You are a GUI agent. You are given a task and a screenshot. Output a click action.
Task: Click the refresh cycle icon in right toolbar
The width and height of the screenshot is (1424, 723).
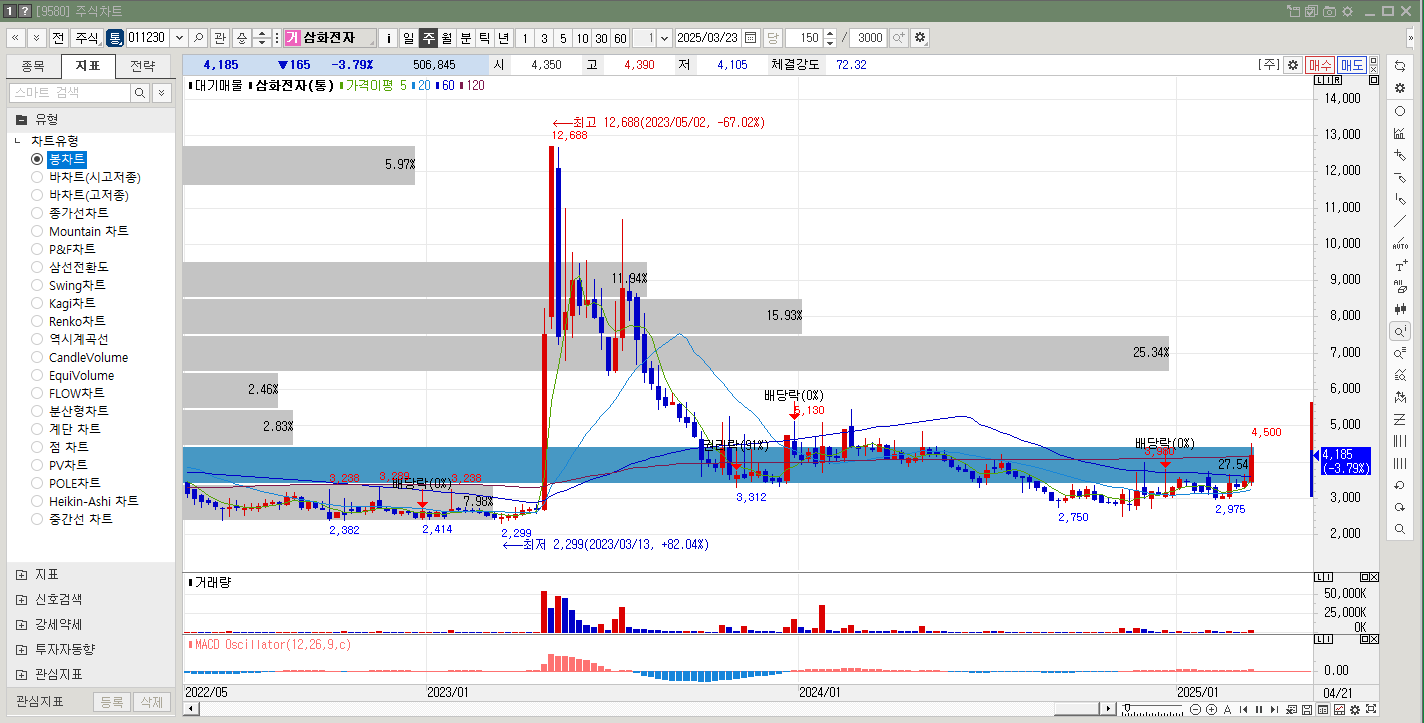click(1400, 65)
